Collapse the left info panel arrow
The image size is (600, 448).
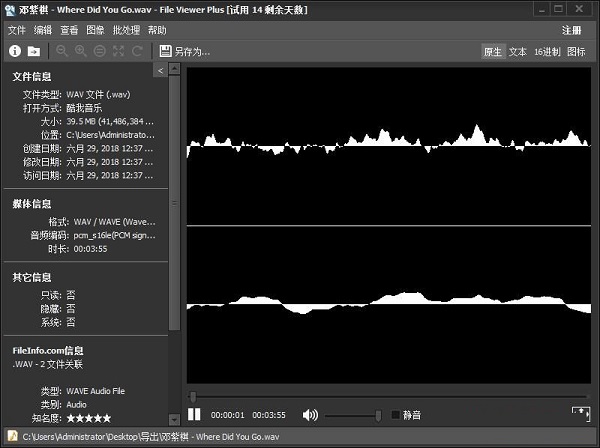(x=160, y=71)
